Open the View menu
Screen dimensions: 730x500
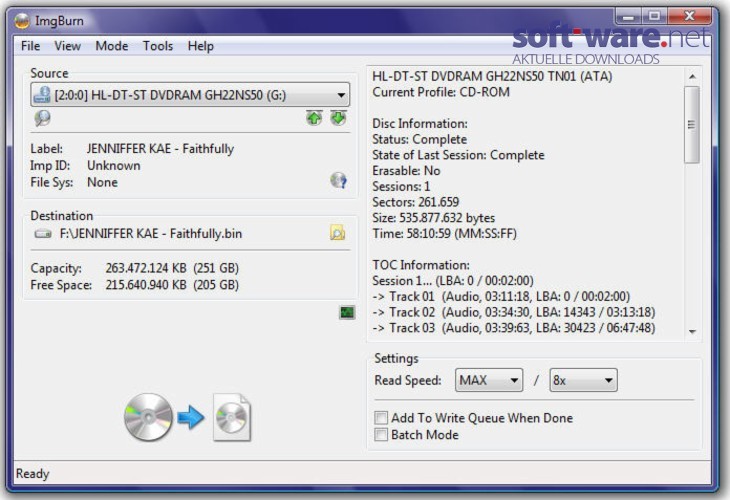(68, 46)
